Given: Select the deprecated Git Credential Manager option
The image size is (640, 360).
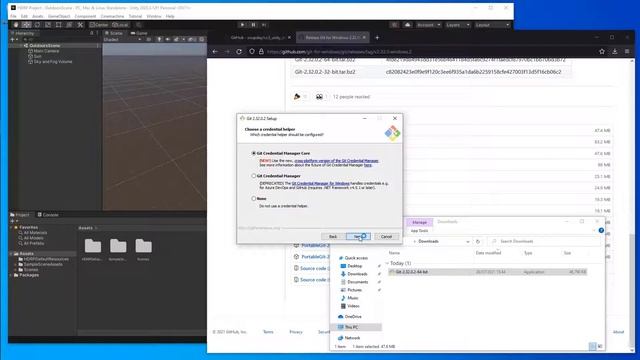Looking at the screenshot, I should click(x=254, y=176).
